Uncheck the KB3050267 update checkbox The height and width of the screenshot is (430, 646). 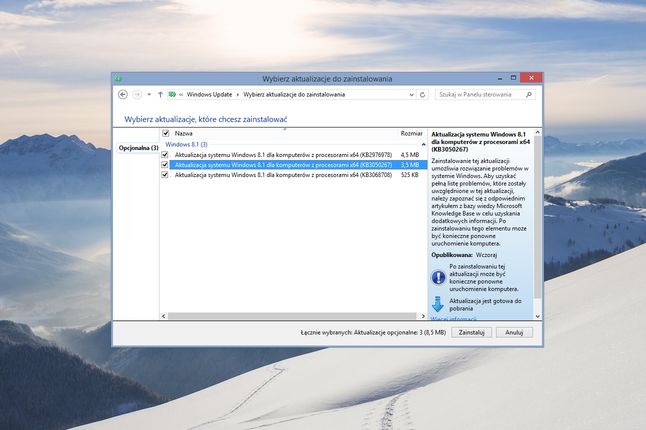tap(165, 165)
